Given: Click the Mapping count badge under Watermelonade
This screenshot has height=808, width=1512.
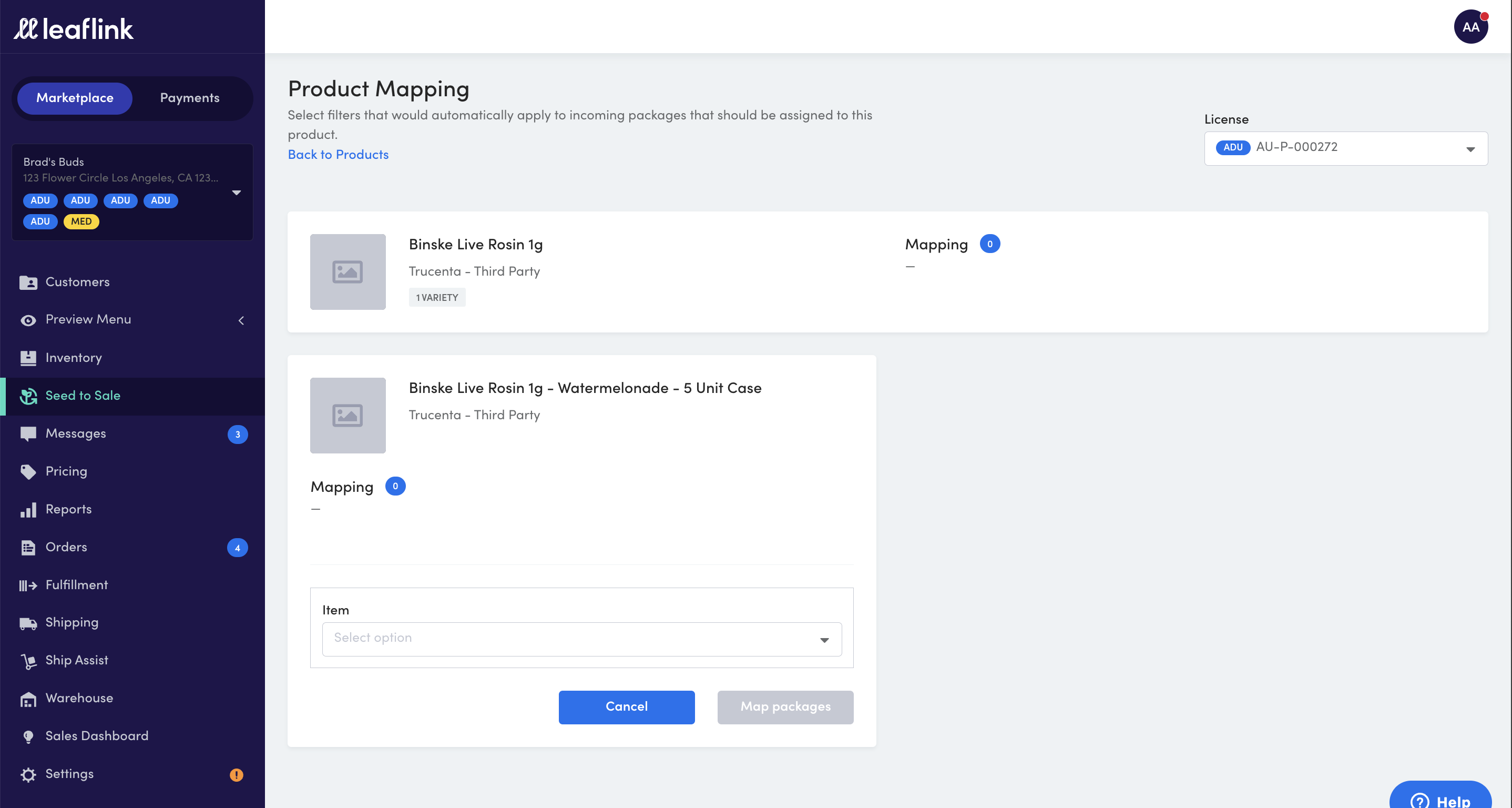Looking at the screenshot, I should click(395, 486).
